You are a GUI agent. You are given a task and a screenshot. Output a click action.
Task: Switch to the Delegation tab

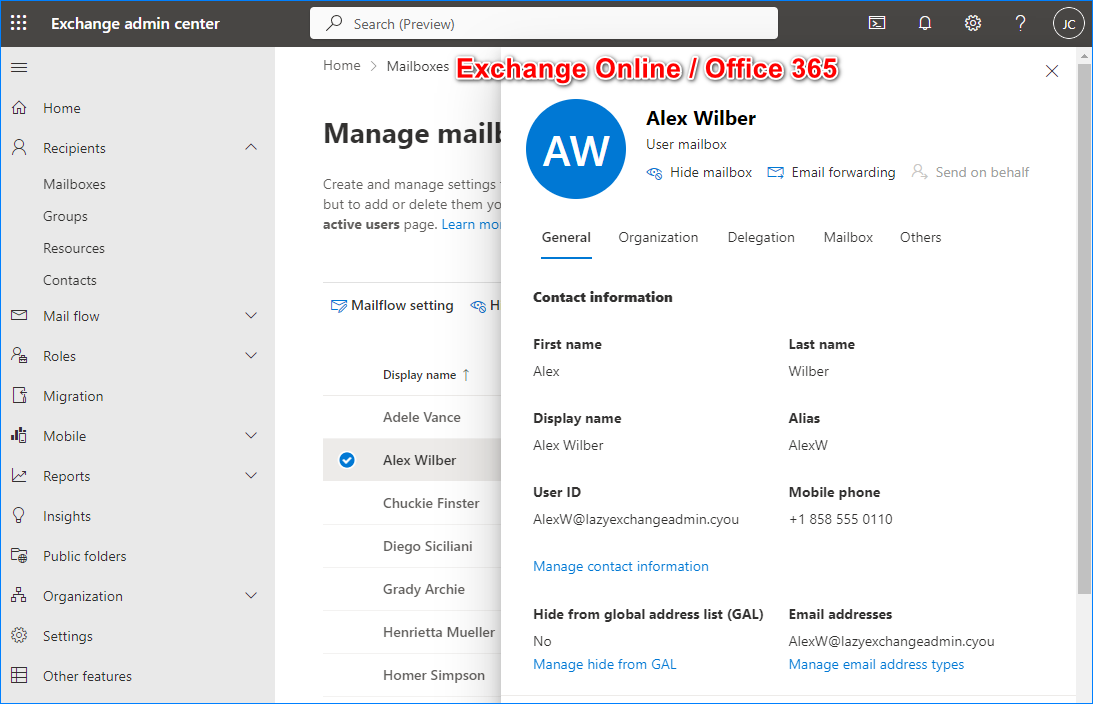coord(760,238)
